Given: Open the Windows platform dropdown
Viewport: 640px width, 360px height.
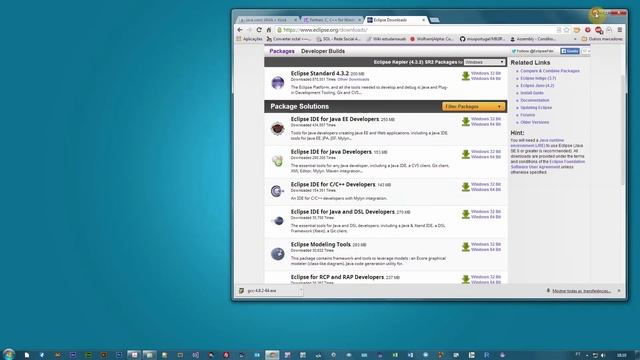Looking at the screenshot, I should point(484,62).
